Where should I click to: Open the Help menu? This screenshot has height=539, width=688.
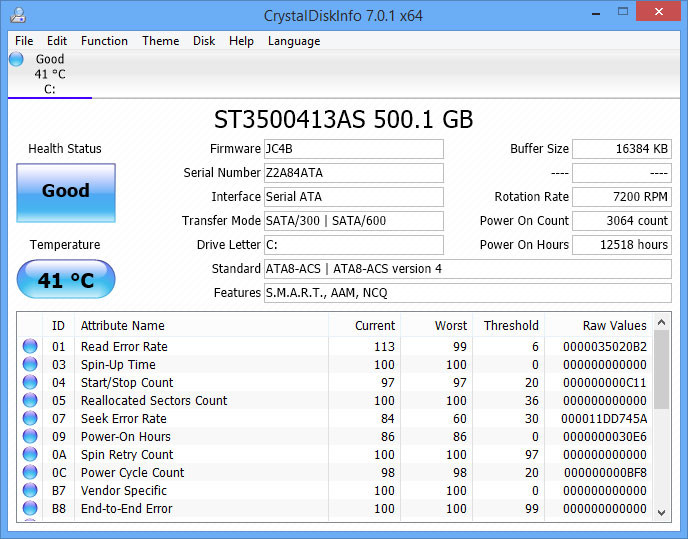point(241,41)
